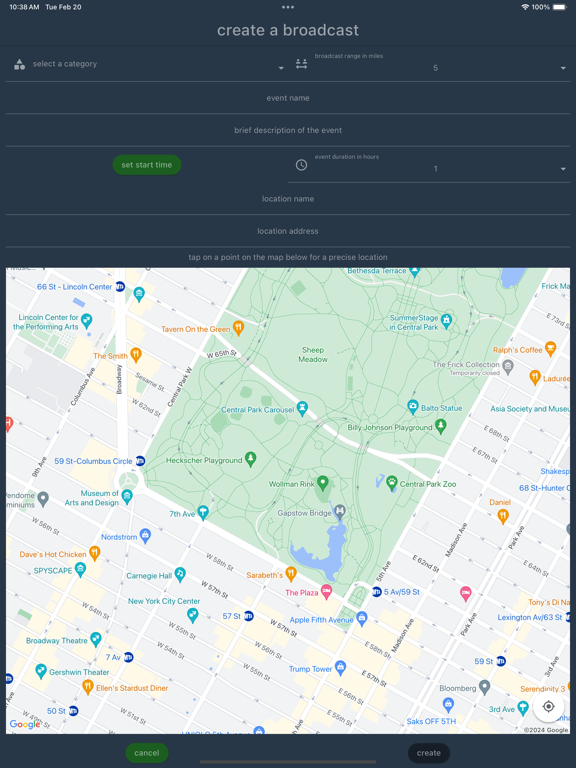Tap the Carnegie Hall music marker
Image resolution: width=576 pixels, height=768 pixels.
(180, 574)
